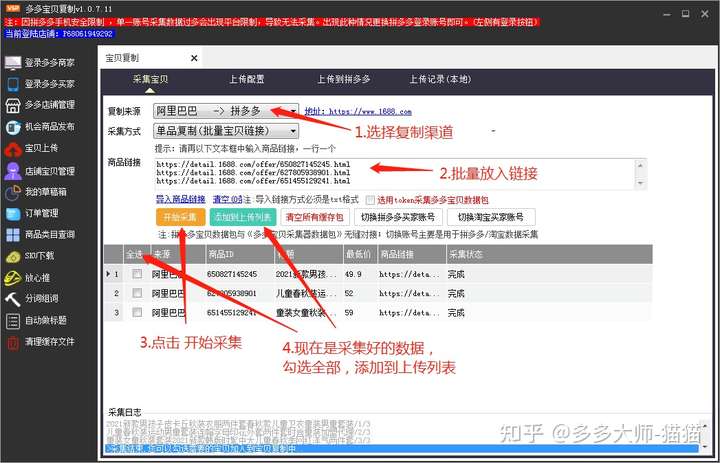
Task: Close the 宝贝复制 tab
Action: coord(194,58)
